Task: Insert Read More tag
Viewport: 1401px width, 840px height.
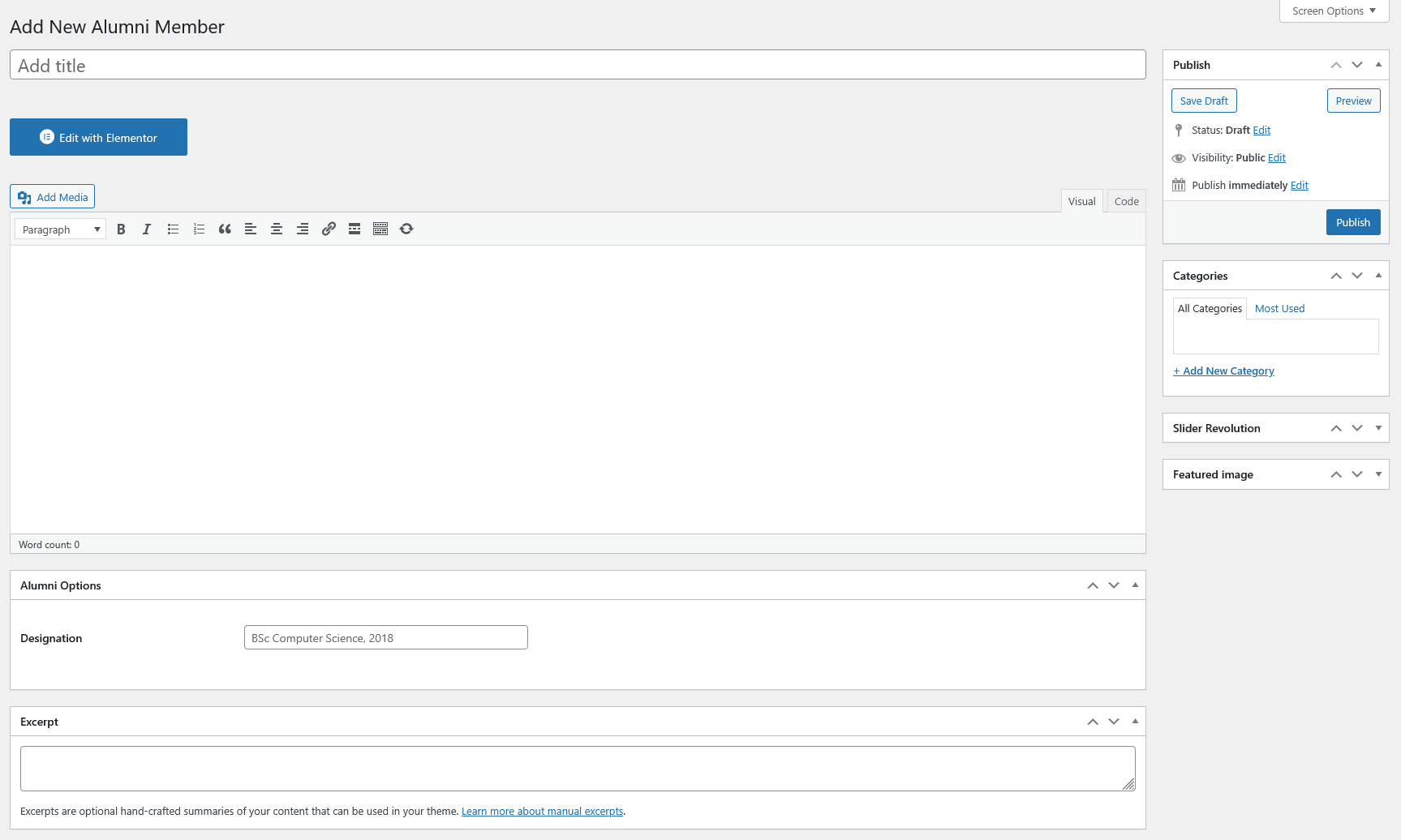Action: pos(355,229)
